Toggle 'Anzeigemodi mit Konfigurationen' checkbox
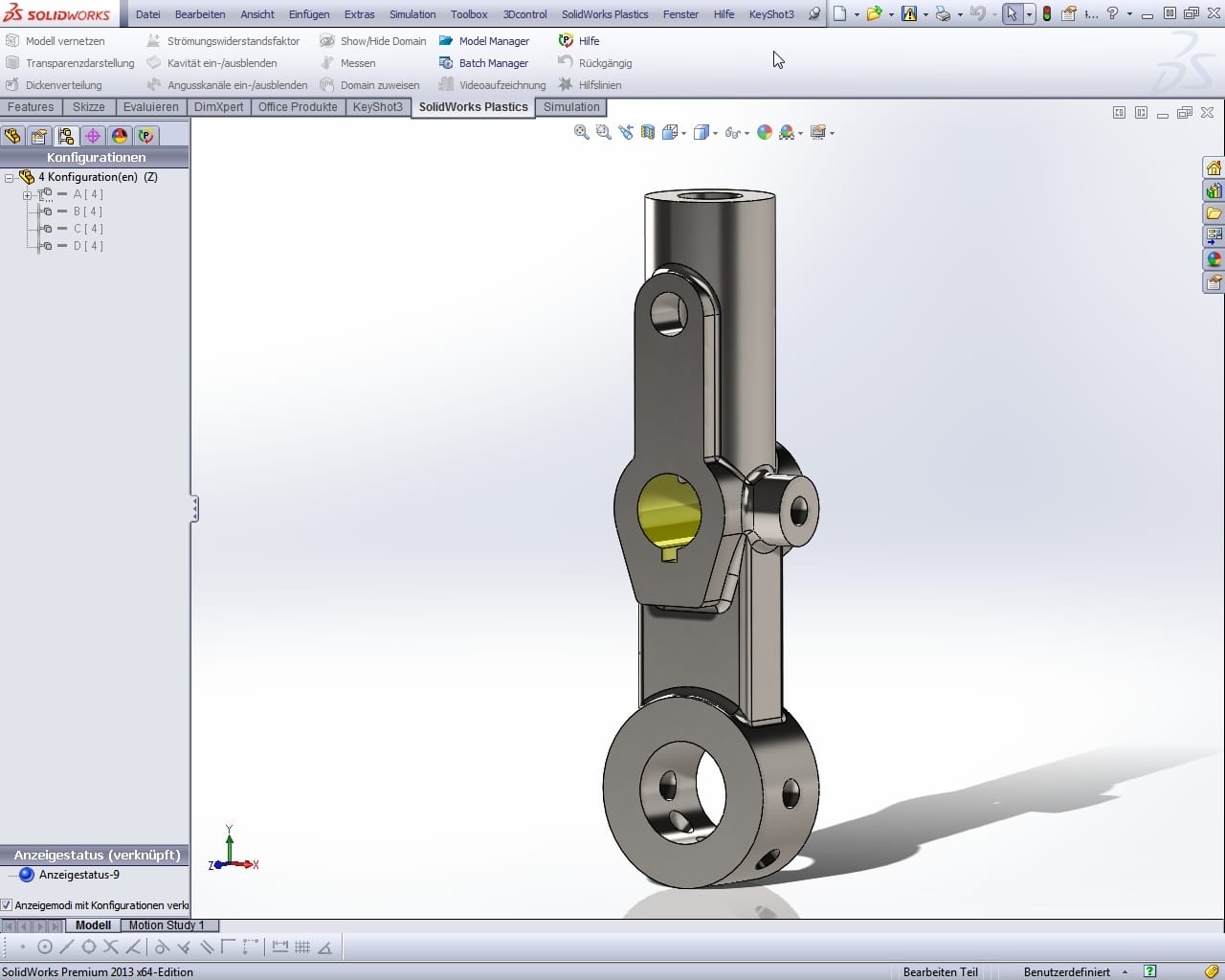Image resolution: width=1225 pixels, height=980 pixels. [7, 905]
